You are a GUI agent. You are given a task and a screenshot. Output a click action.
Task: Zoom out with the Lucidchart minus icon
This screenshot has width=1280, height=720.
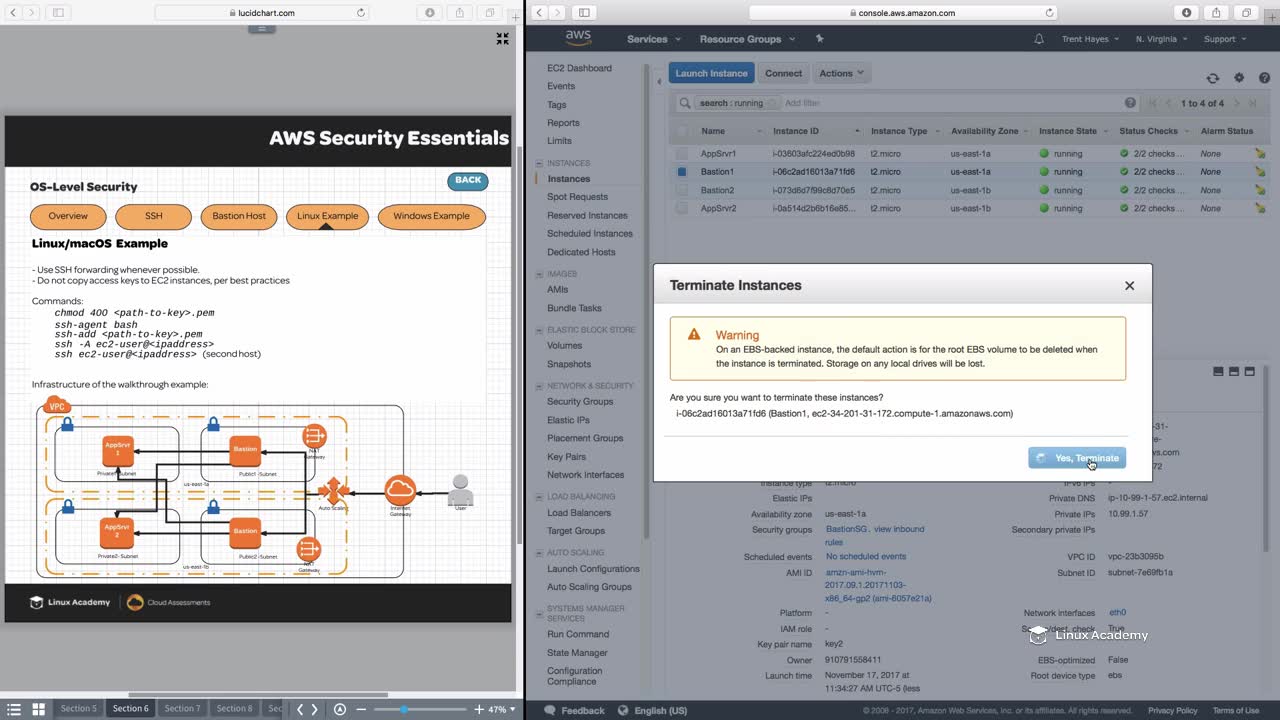click(x=361, y=709)
